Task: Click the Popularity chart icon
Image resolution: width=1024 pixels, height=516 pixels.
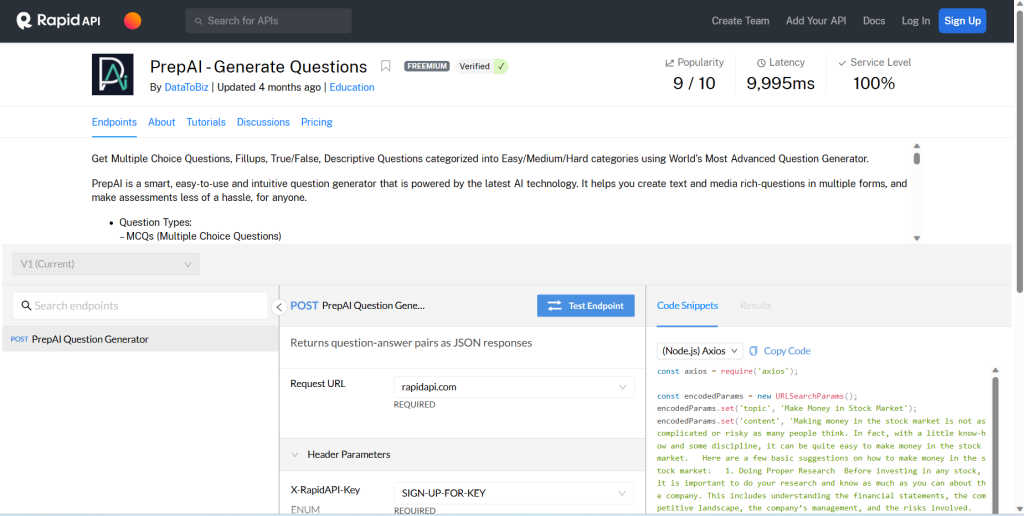Action: [x=669, y=63]
